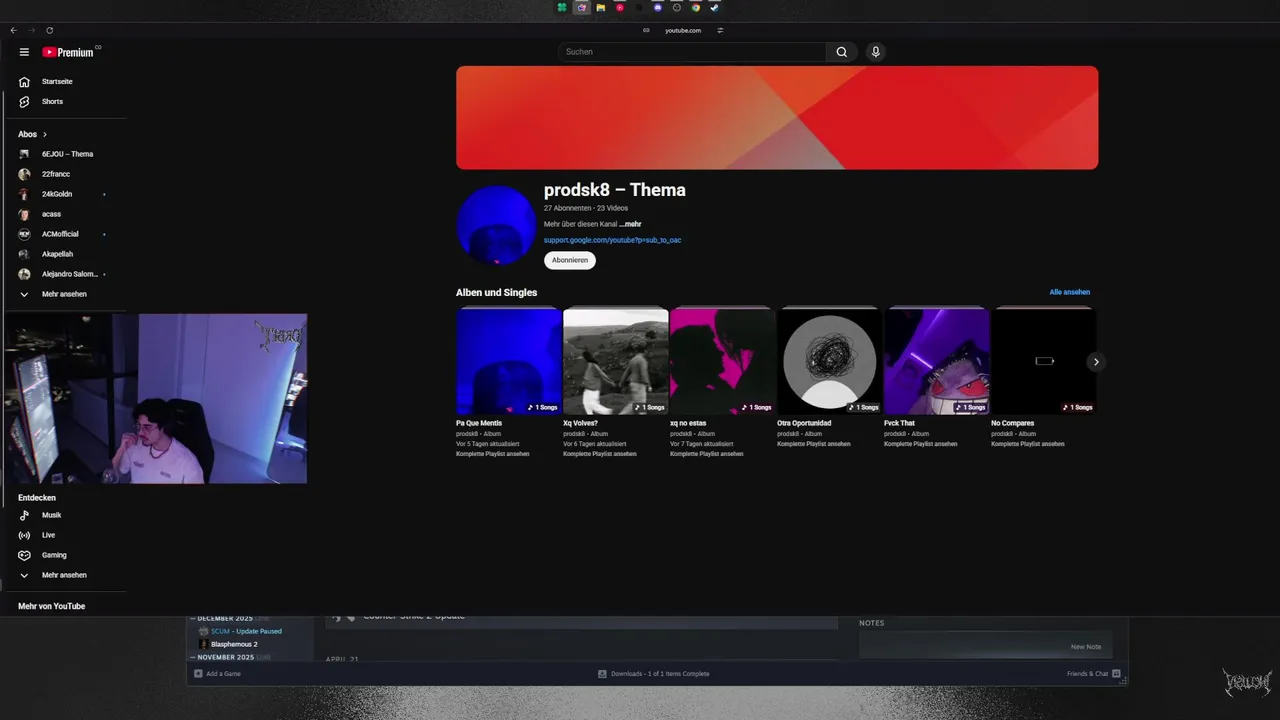This screenshot has width=1280, height=720.
Task: Start voice search with microphone icon
Action: tap(876, 52)
